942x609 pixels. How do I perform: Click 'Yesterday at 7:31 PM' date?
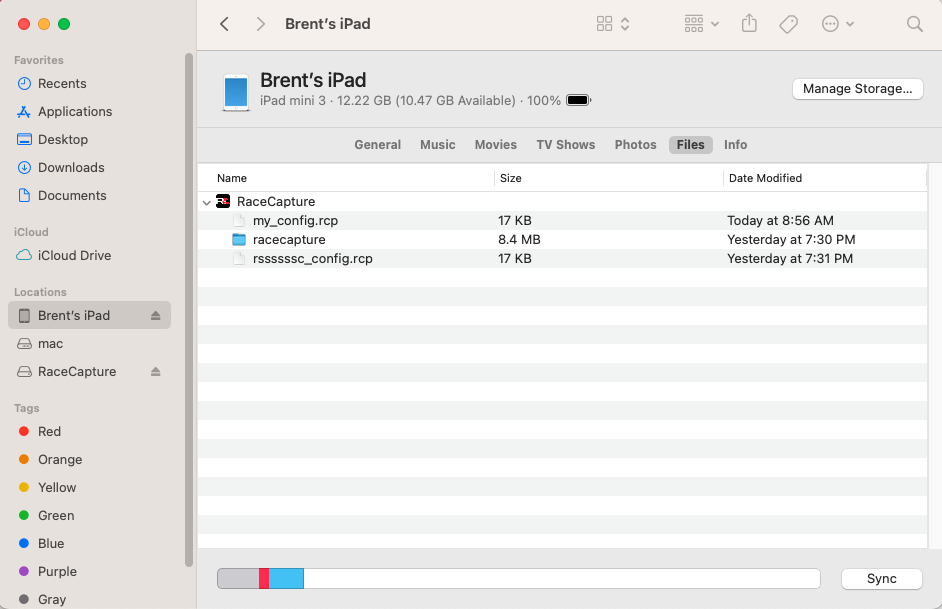(x=790, y=259)
